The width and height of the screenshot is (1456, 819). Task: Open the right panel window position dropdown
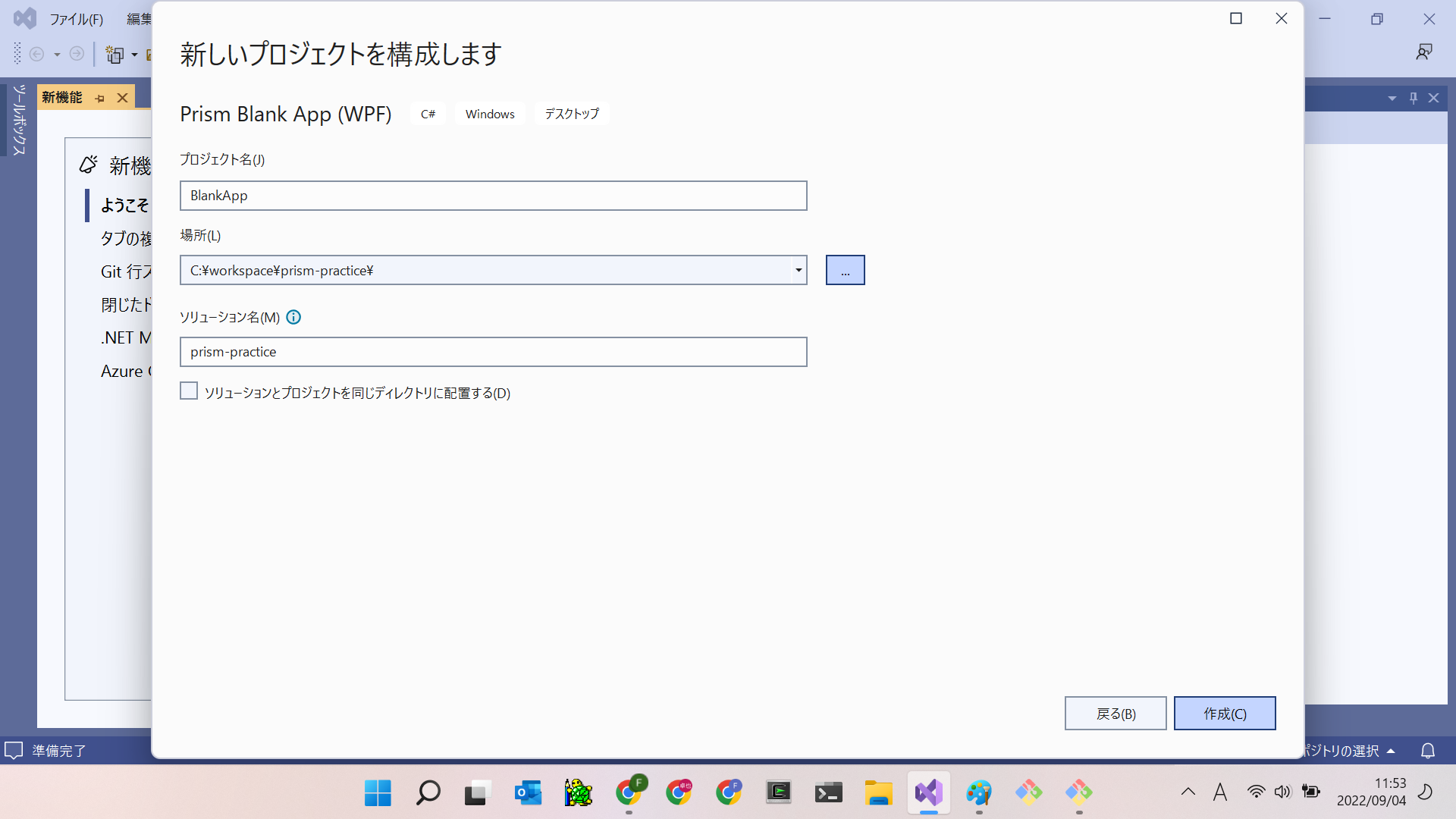[x=1392, y=98]
